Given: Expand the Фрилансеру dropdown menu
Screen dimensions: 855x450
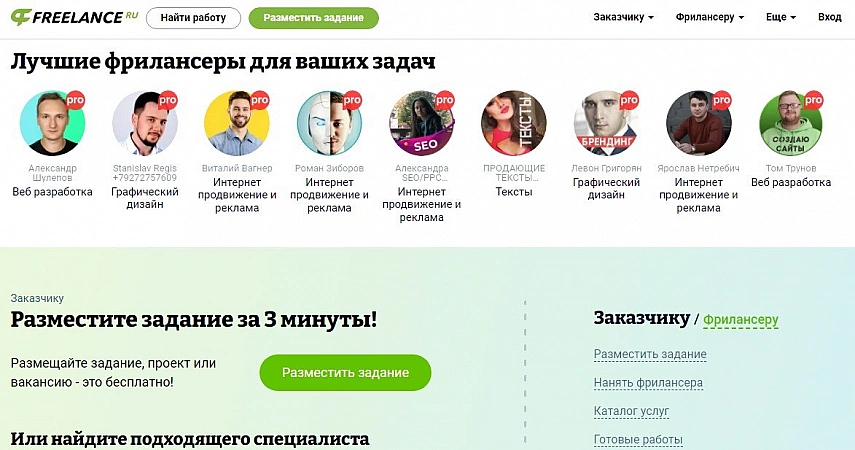Looking at the screenshot, I should (709, 17).
